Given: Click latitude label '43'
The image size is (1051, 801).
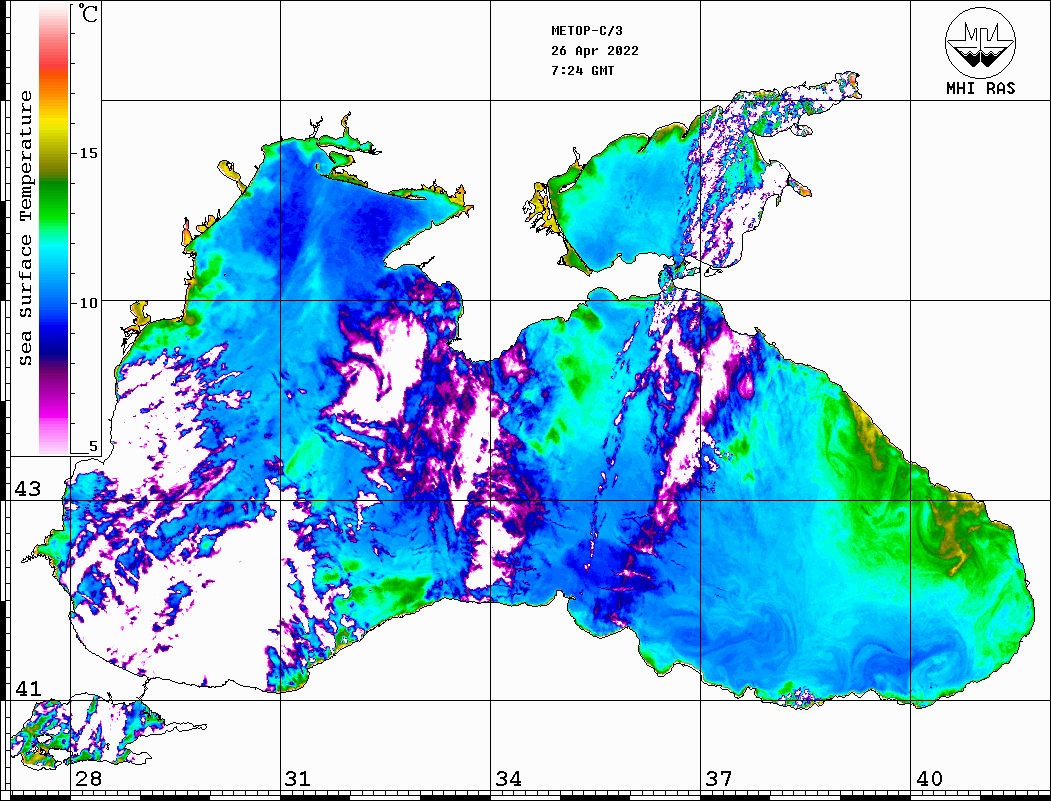Looking at the screenshot, I should [x=27, y=489].
